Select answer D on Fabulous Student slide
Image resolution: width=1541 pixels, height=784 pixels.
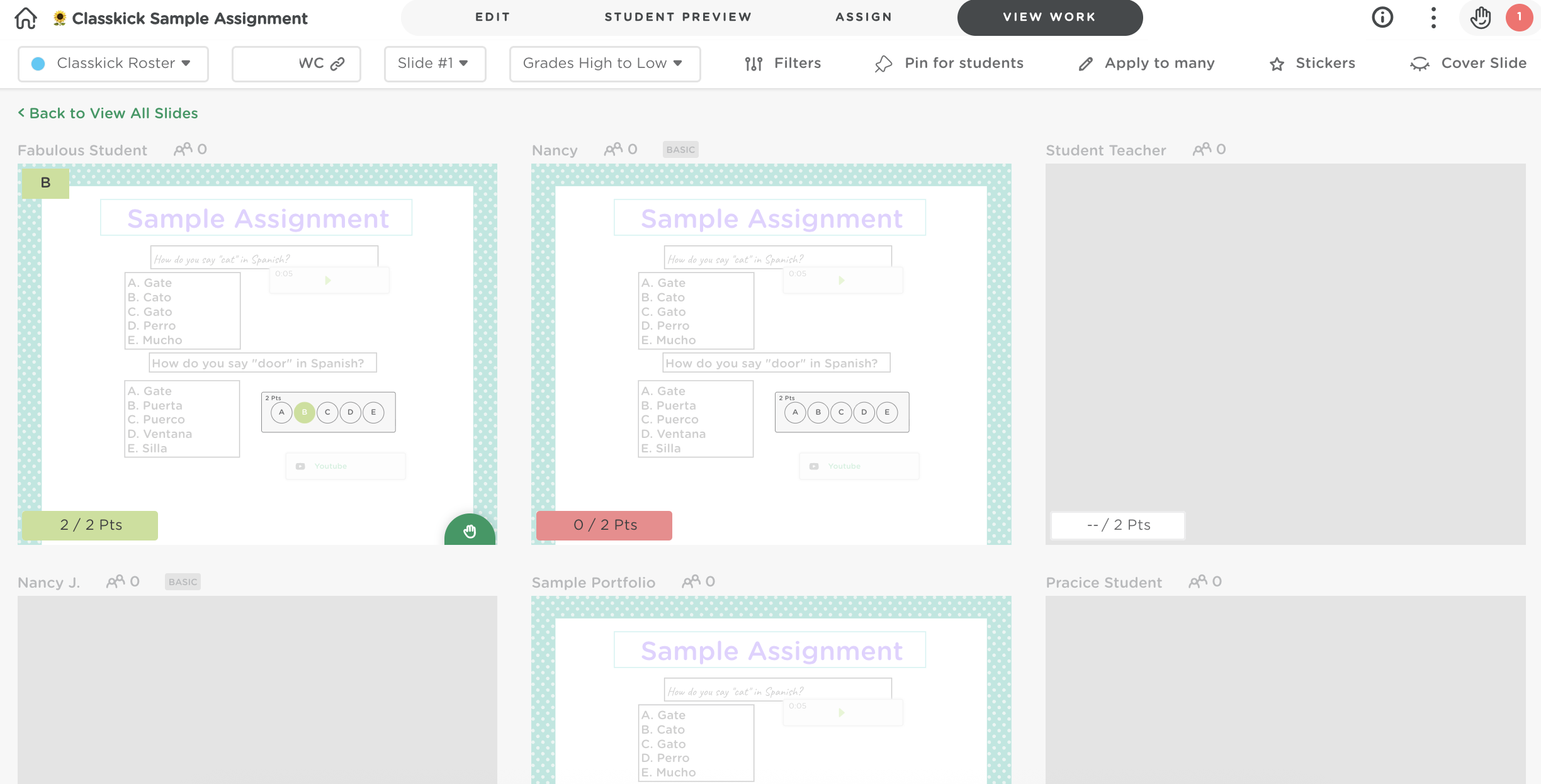(351, 412)
